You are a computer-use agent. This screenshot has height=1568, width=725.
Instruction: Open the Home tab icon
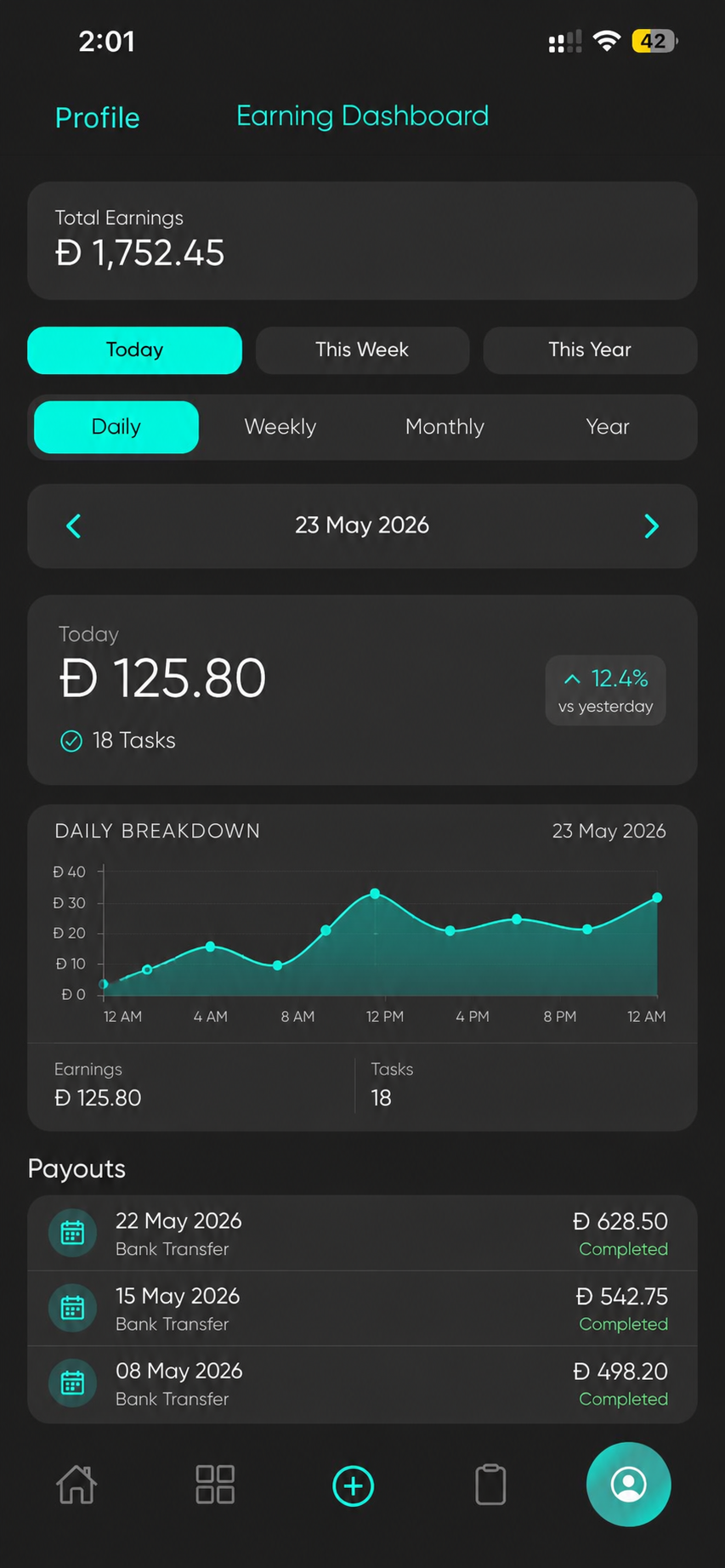pyautogui.click(x=76, y=1485)
